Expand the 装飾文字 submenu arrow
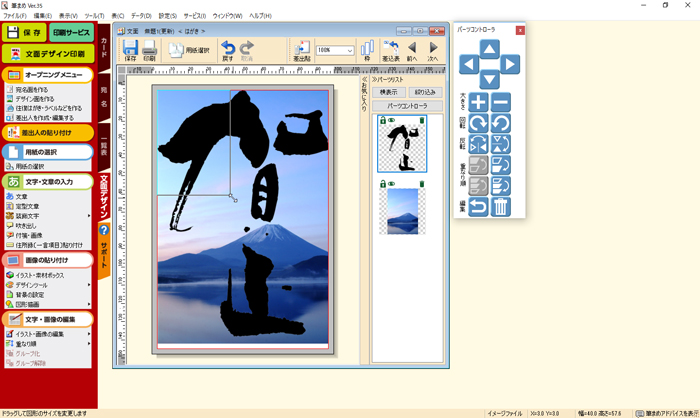 click(x=89, y=215)
